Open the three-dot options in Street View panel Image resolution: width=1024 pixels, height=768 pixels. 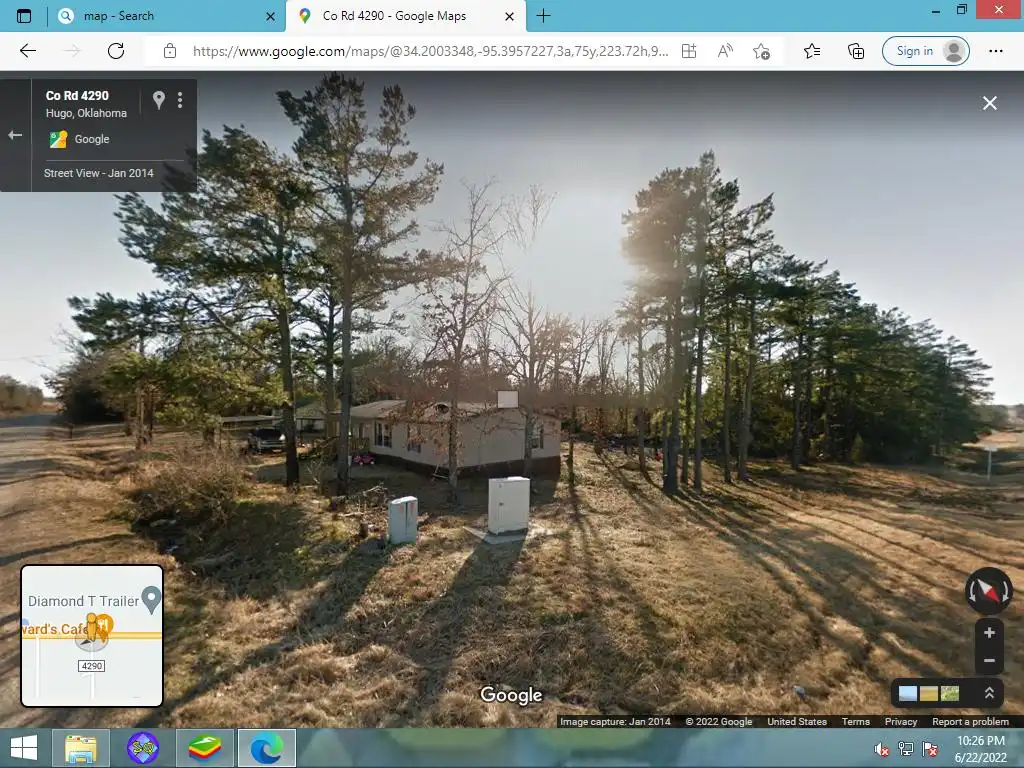click(x=180, y=99)
